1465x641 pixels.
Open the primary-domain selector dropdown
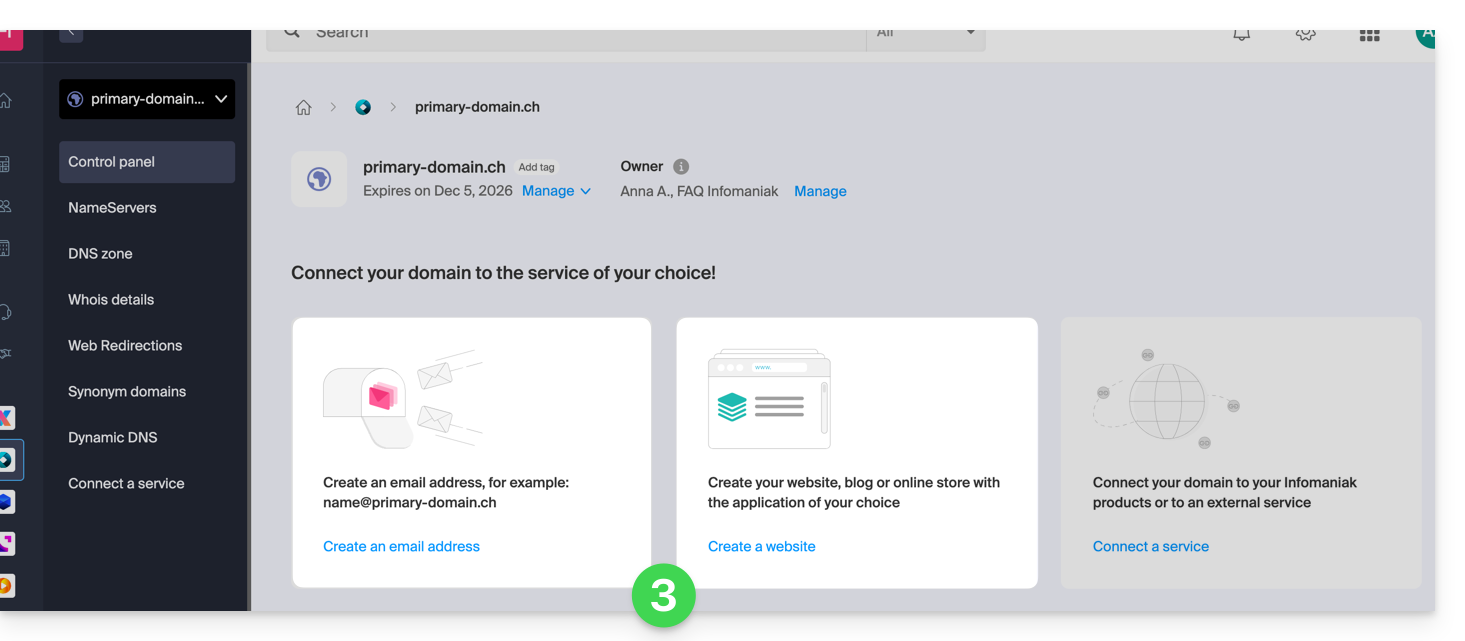[147, 99]
